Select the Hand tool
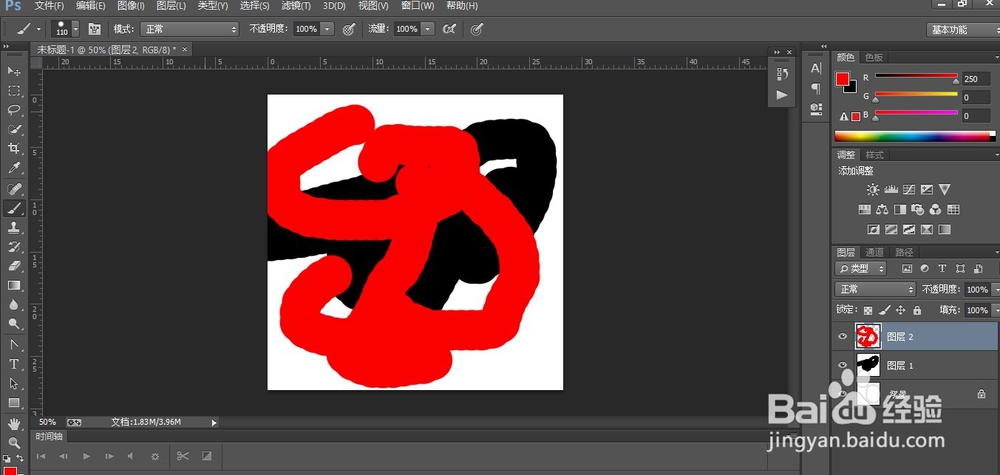 (14, 424)
